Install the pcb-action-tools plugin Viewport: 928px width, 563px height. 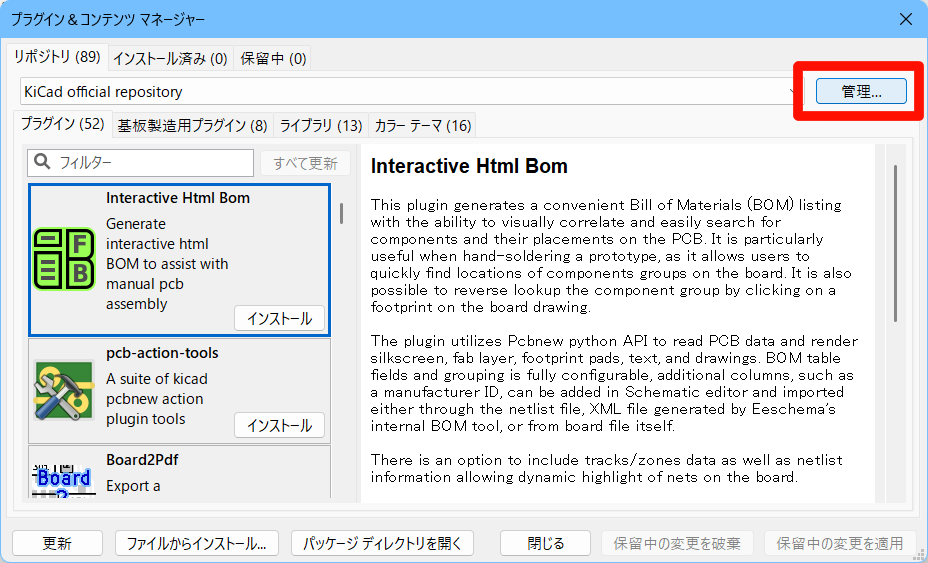(279, 425)
